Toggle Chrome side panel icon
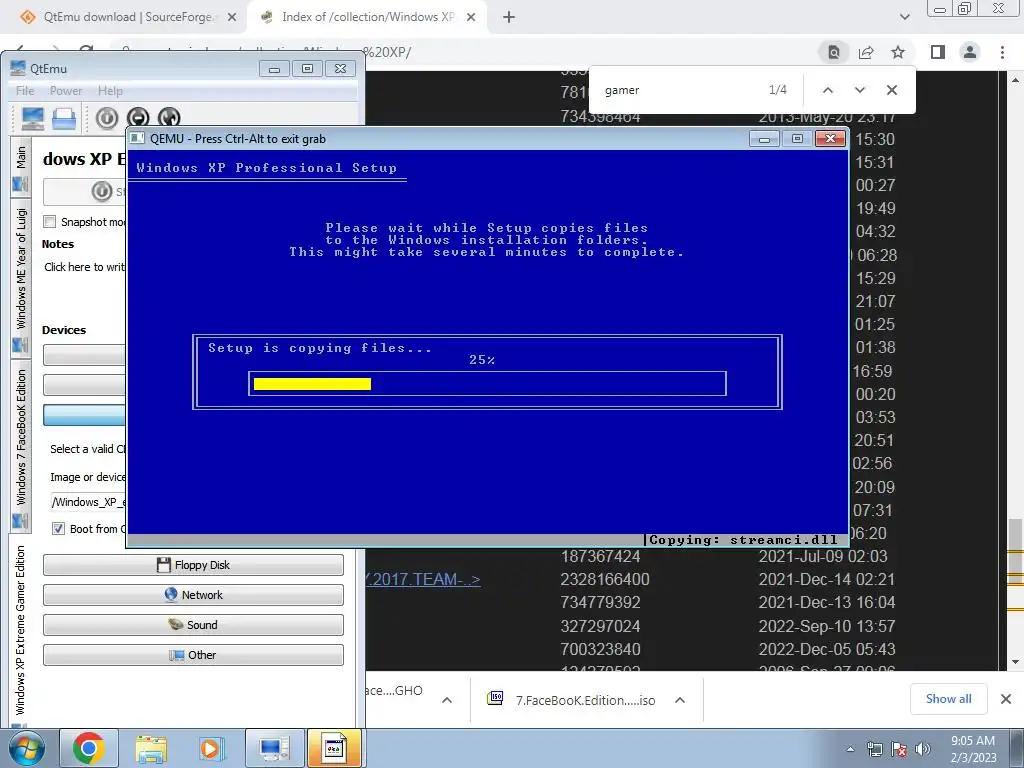Image resolution: width=1024 pixels, height=768 pixels. pyautogui.click(x=938, y=52)
